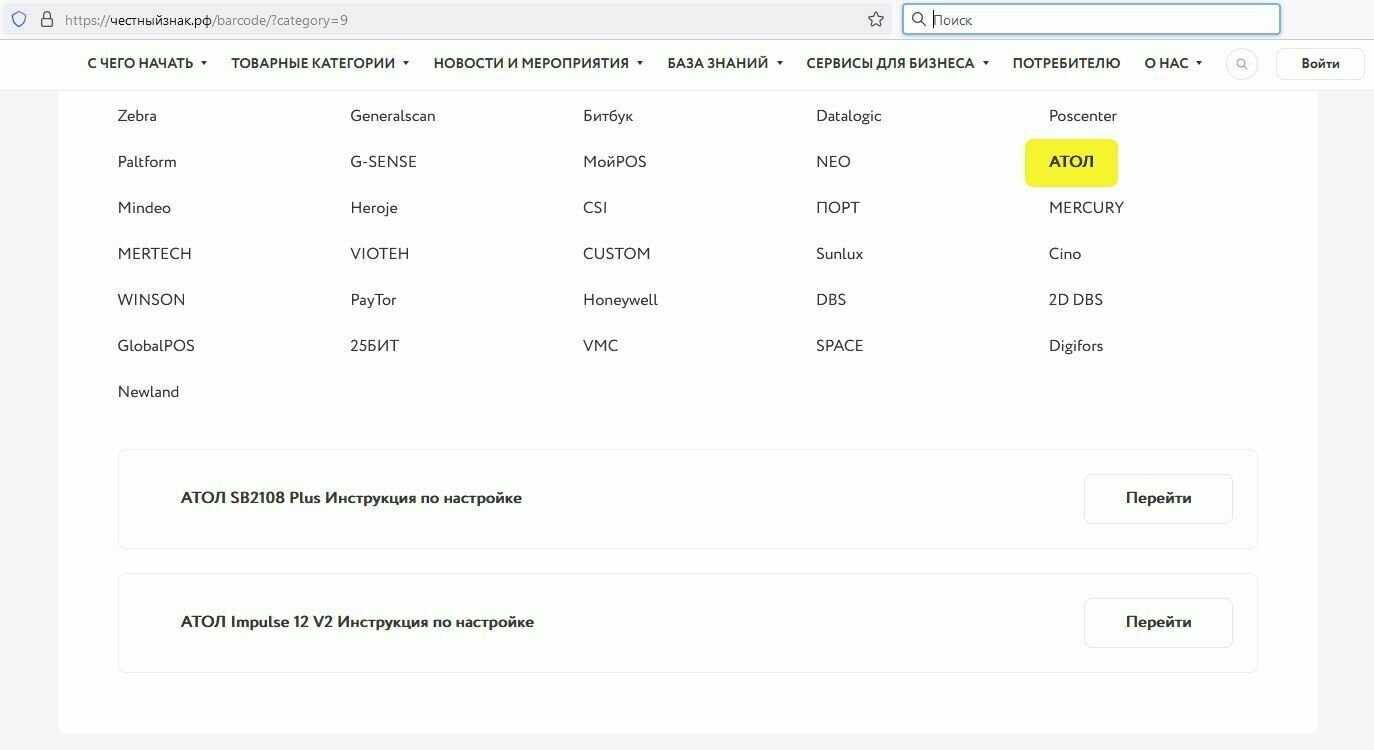Select the highlighted АТОЛ brand filter
The width and height of the screenshot is (1374, 750).
pyautogui.click(x=1071, y=162)
